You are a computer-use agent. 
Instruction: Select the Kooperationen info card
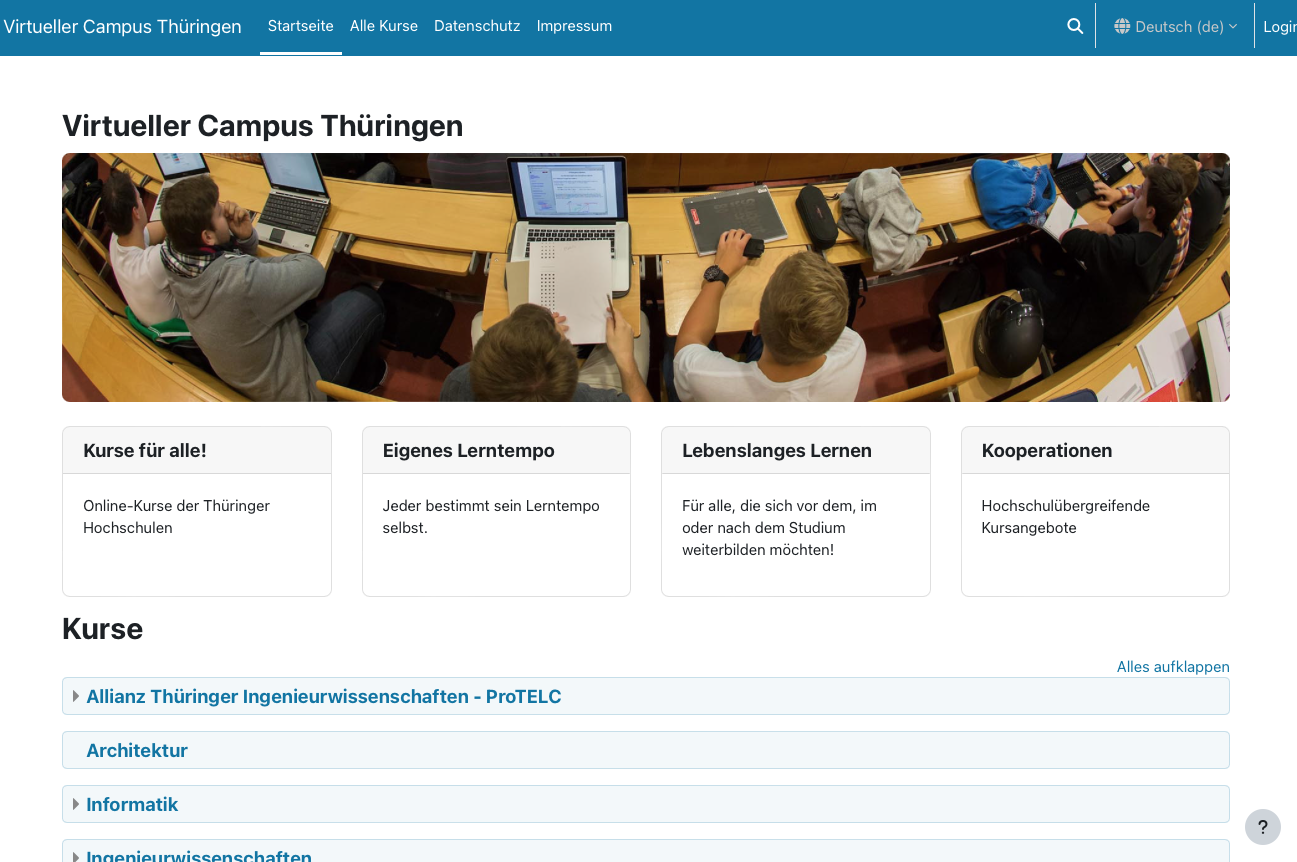1095,511
